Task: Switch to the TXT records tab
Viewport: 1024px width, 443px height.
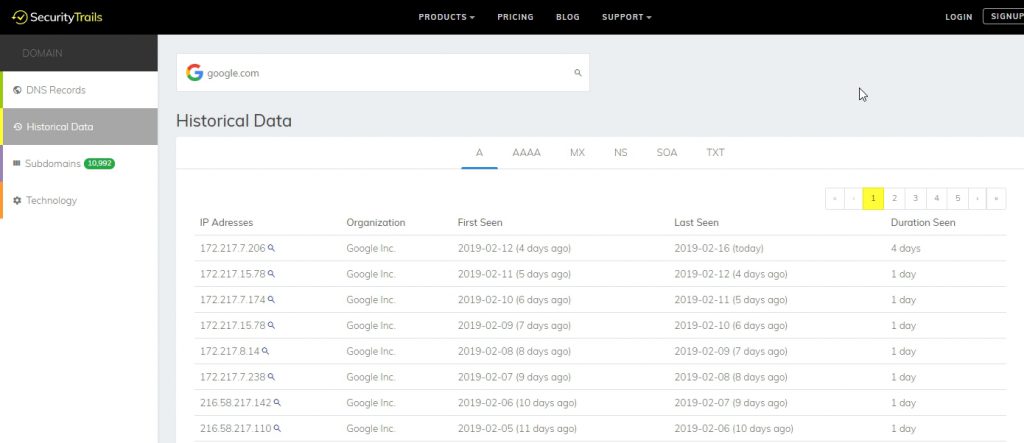Action: tap(715, 153)
